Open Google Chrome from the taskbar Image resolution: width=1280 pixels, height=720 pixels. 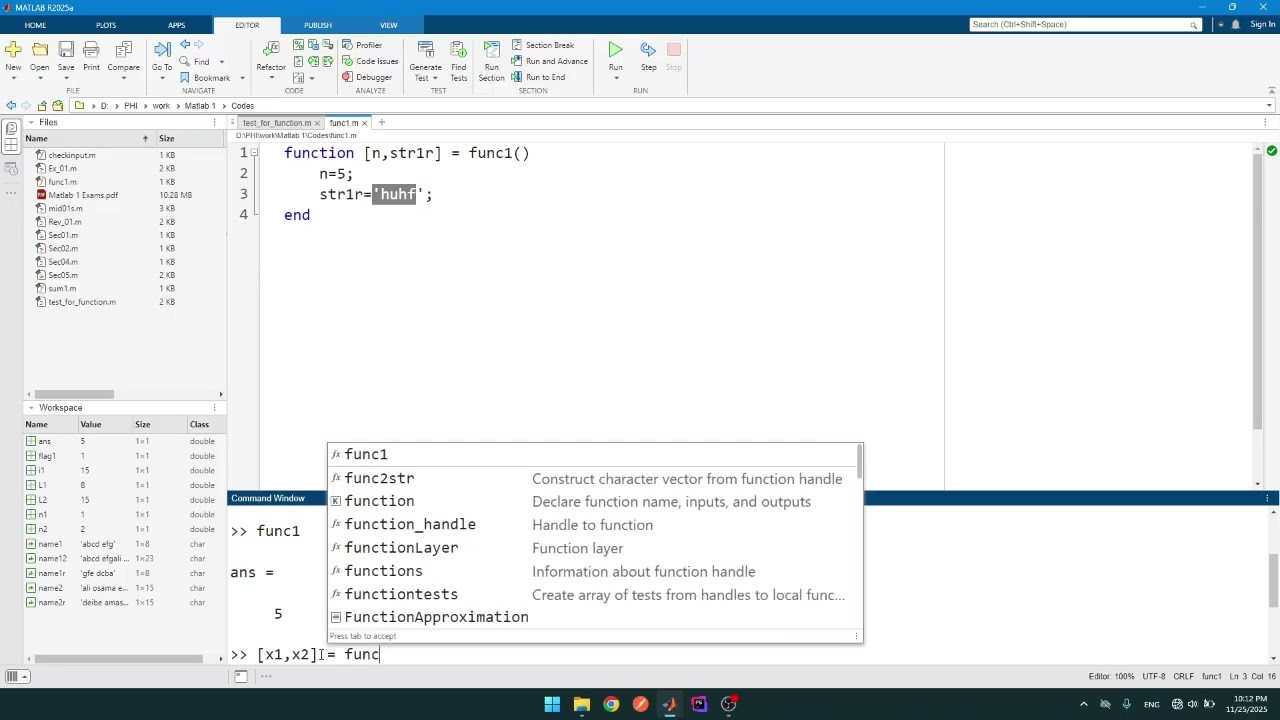coord(611,704)
